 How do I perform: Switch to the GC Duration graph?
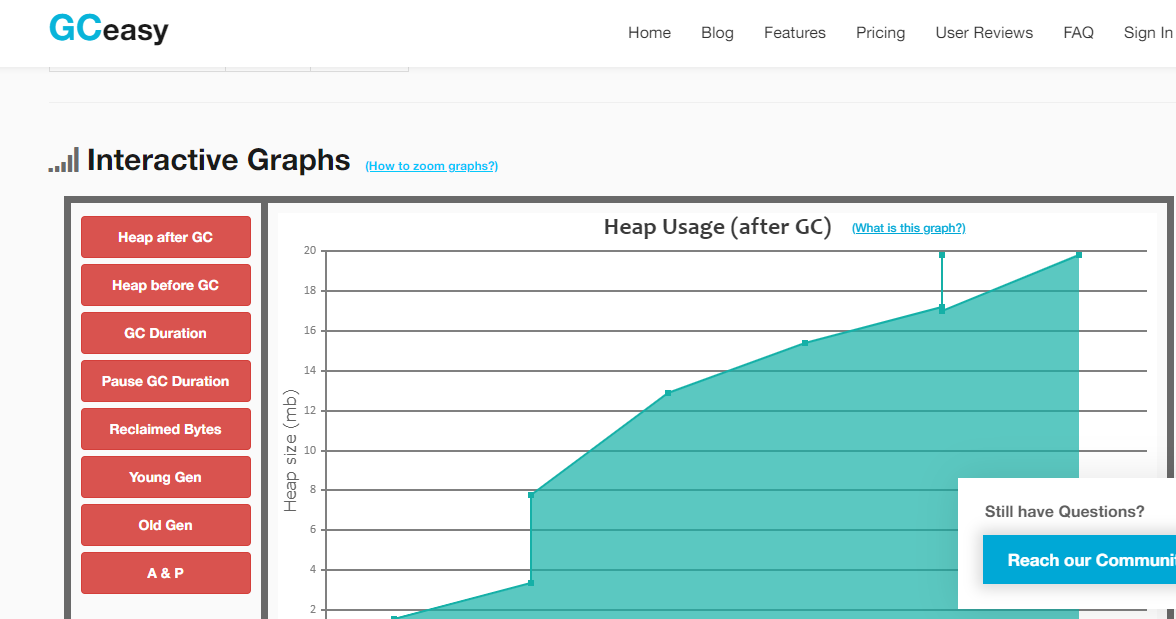pos(166,333)
